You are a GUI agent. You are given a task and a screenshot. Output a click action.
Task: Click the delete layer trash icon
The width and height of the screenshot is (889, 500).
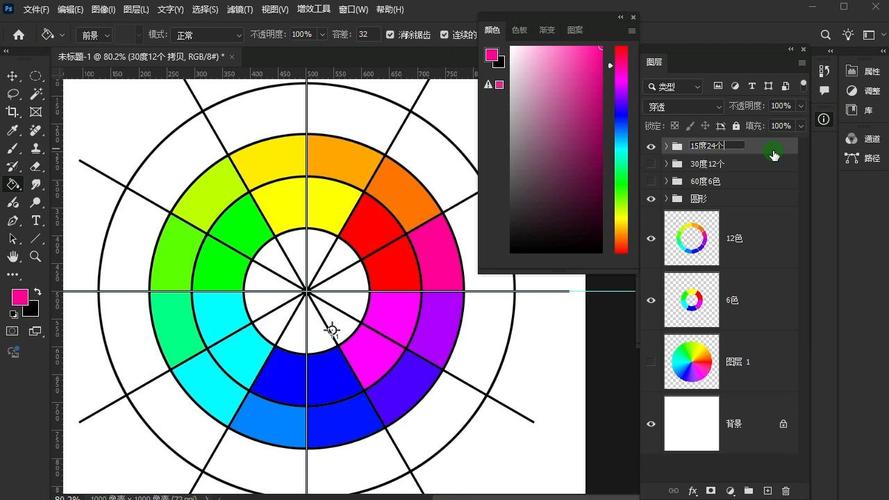[785, 491]
